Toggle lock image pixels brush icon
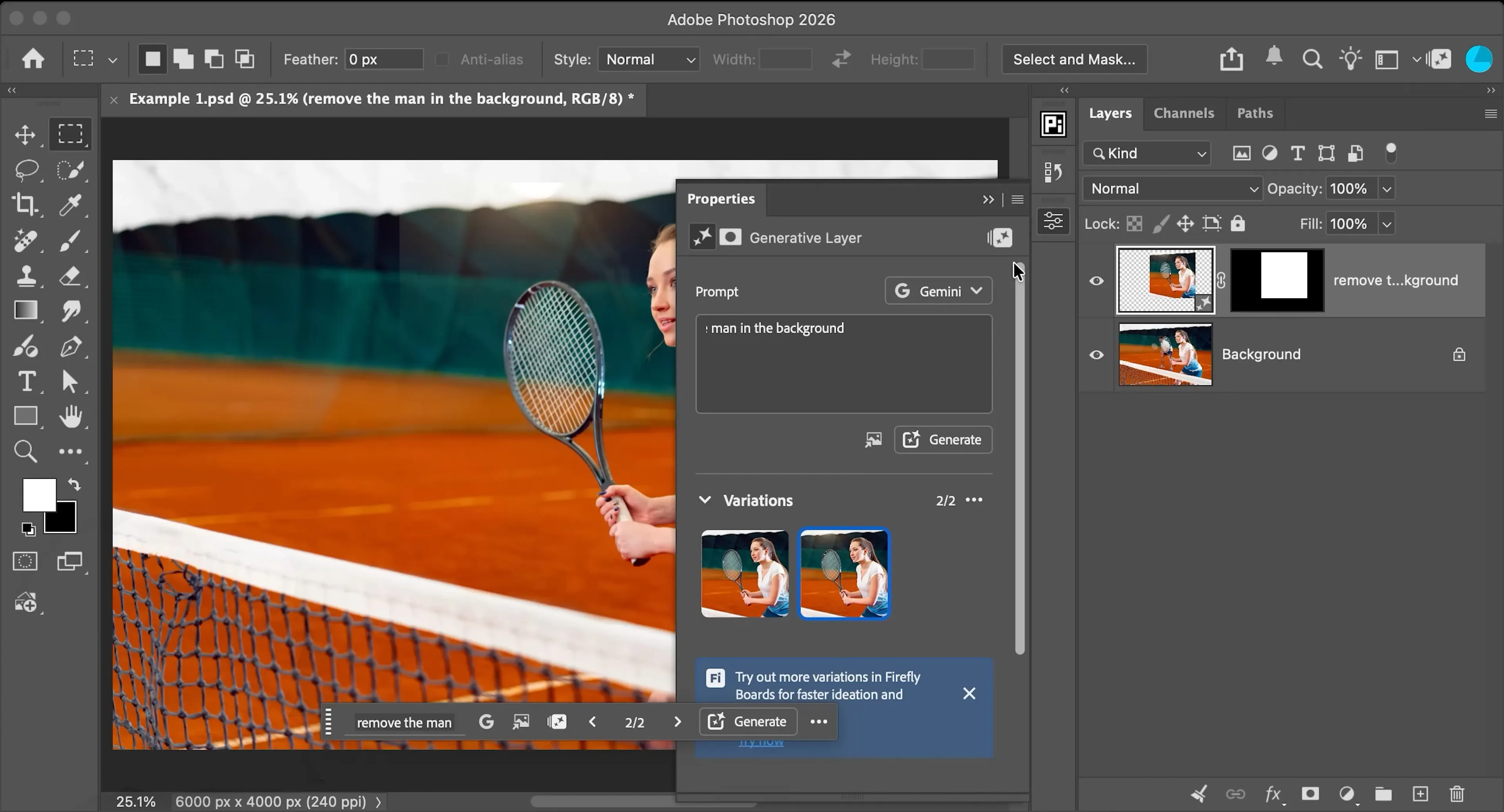The image size is (1504, 812). pyautogui.click(x=1161, y=224)
